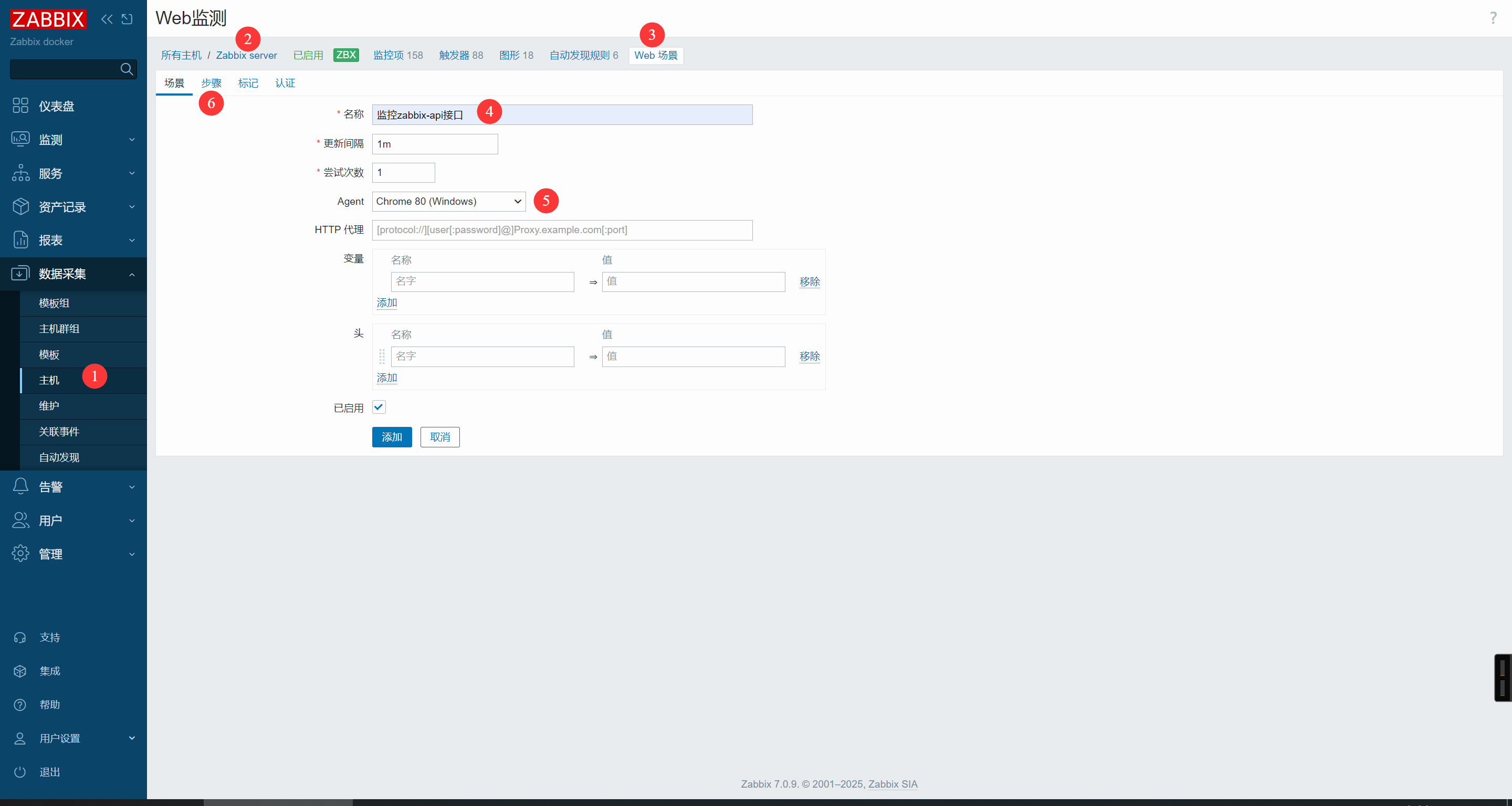Open the 仪表盘 dashboard icon

coord(20,106)
